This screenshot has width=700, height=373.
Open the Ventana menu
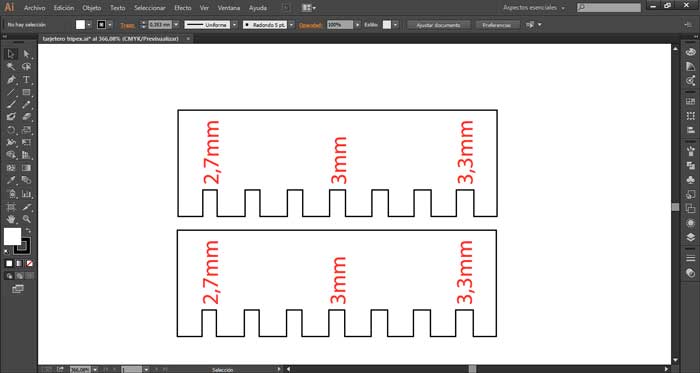tap(229, 8)
